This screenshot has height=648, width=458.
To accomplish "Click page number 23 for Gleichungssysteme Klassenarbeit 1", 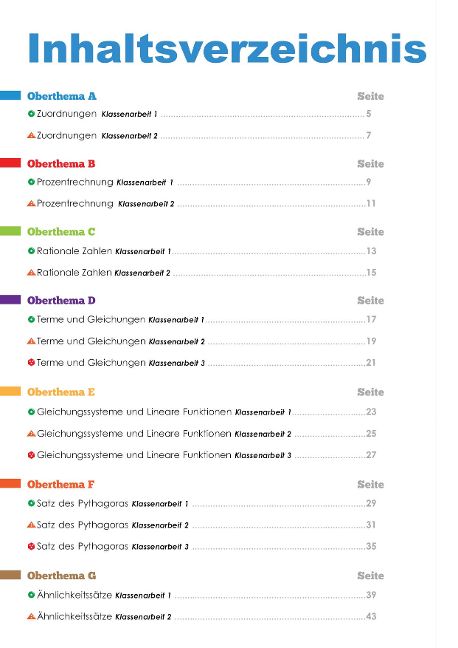I will coord(371,412).
